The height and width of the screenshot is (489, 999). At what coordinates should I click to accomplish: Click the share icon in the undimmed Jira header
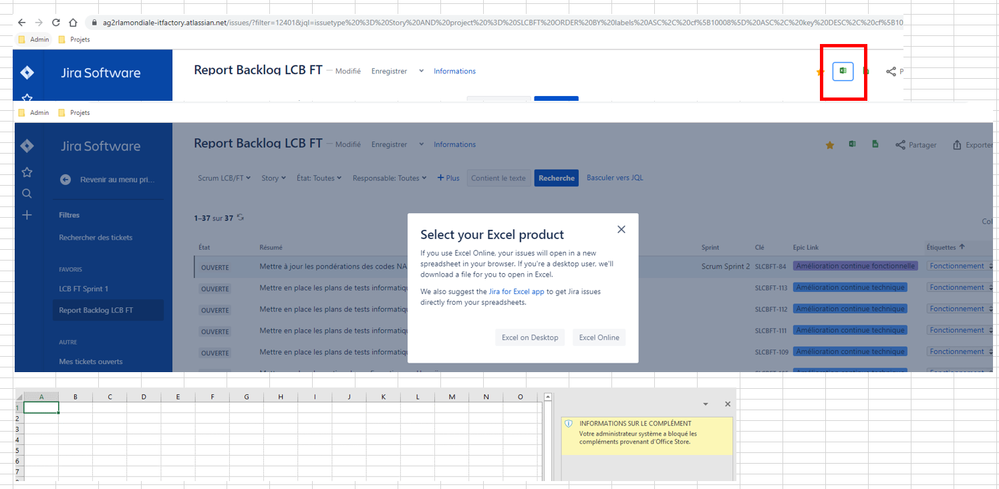(891, 71)
